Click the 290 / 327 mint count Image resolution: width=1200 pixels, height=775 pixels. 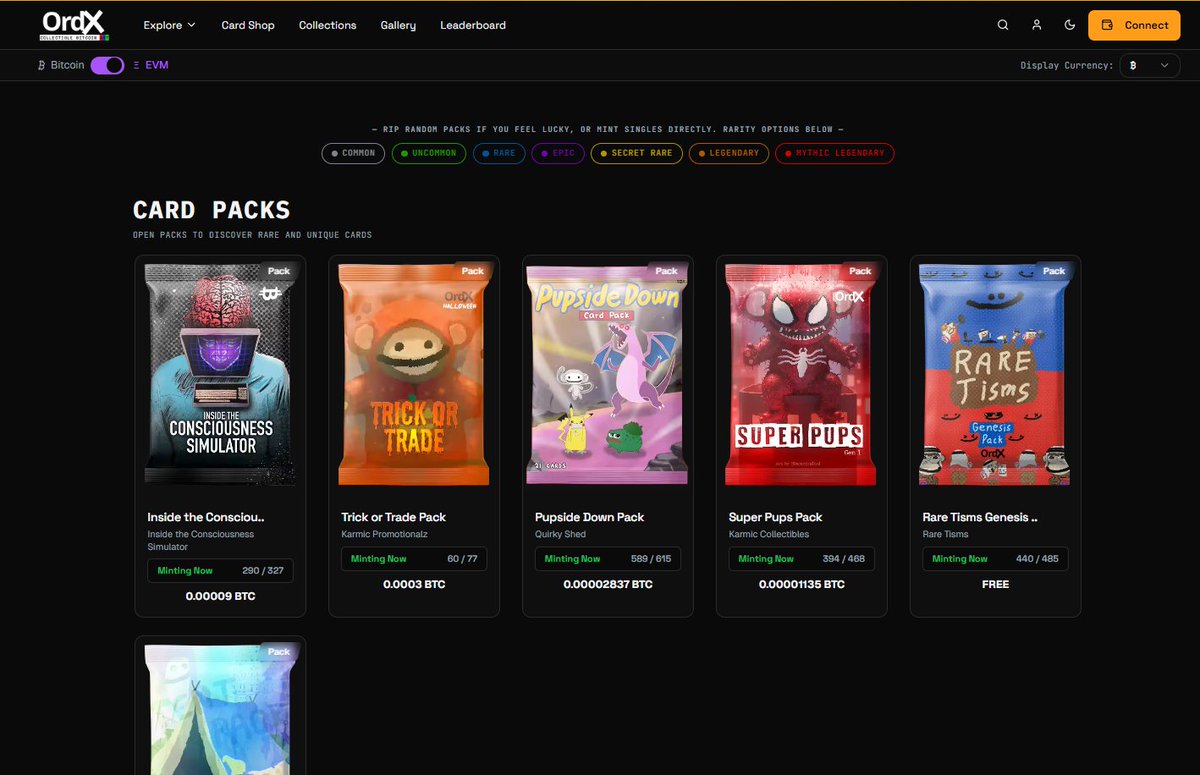pos(263,571)
